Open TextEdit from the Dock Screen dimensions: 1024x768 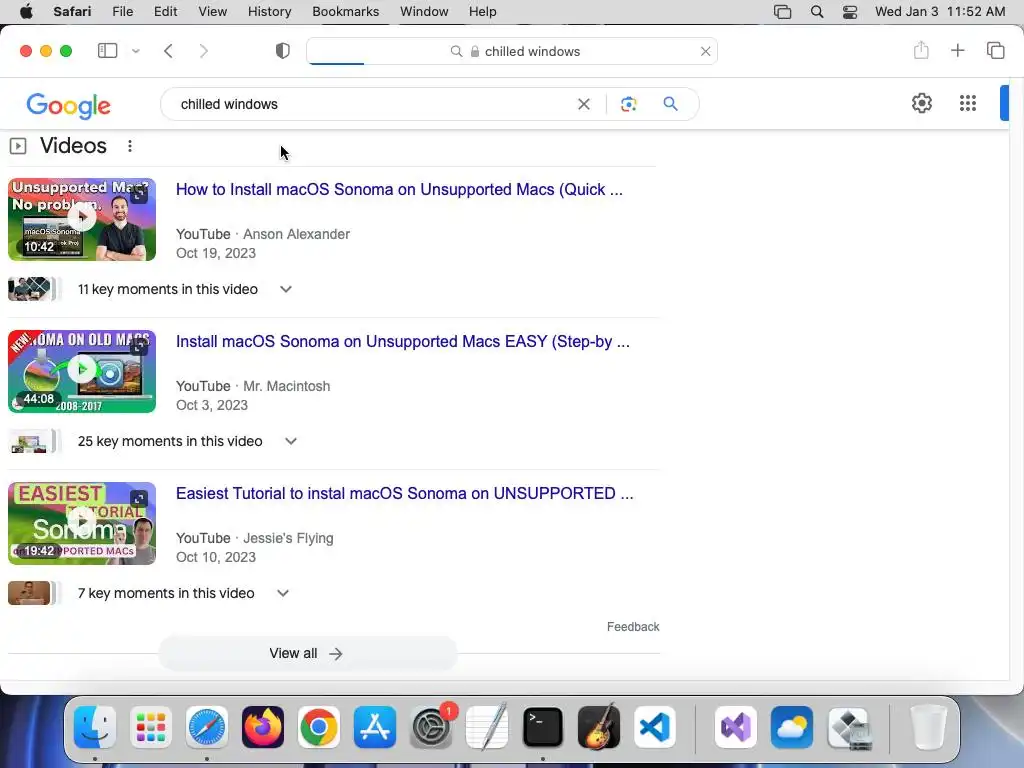click(x=487, y=727)
